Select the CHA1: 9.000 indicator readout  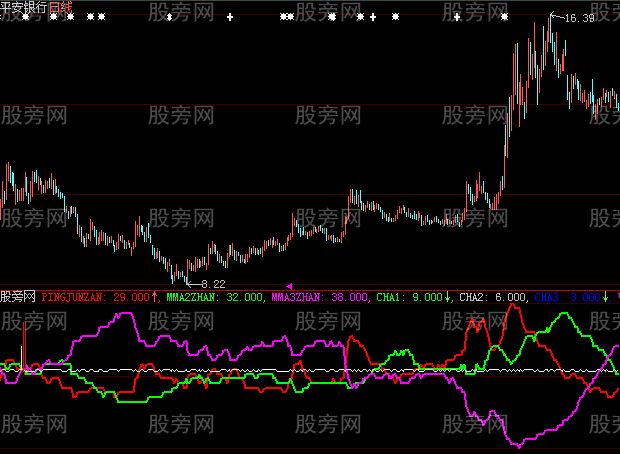(x=409, y=297)
